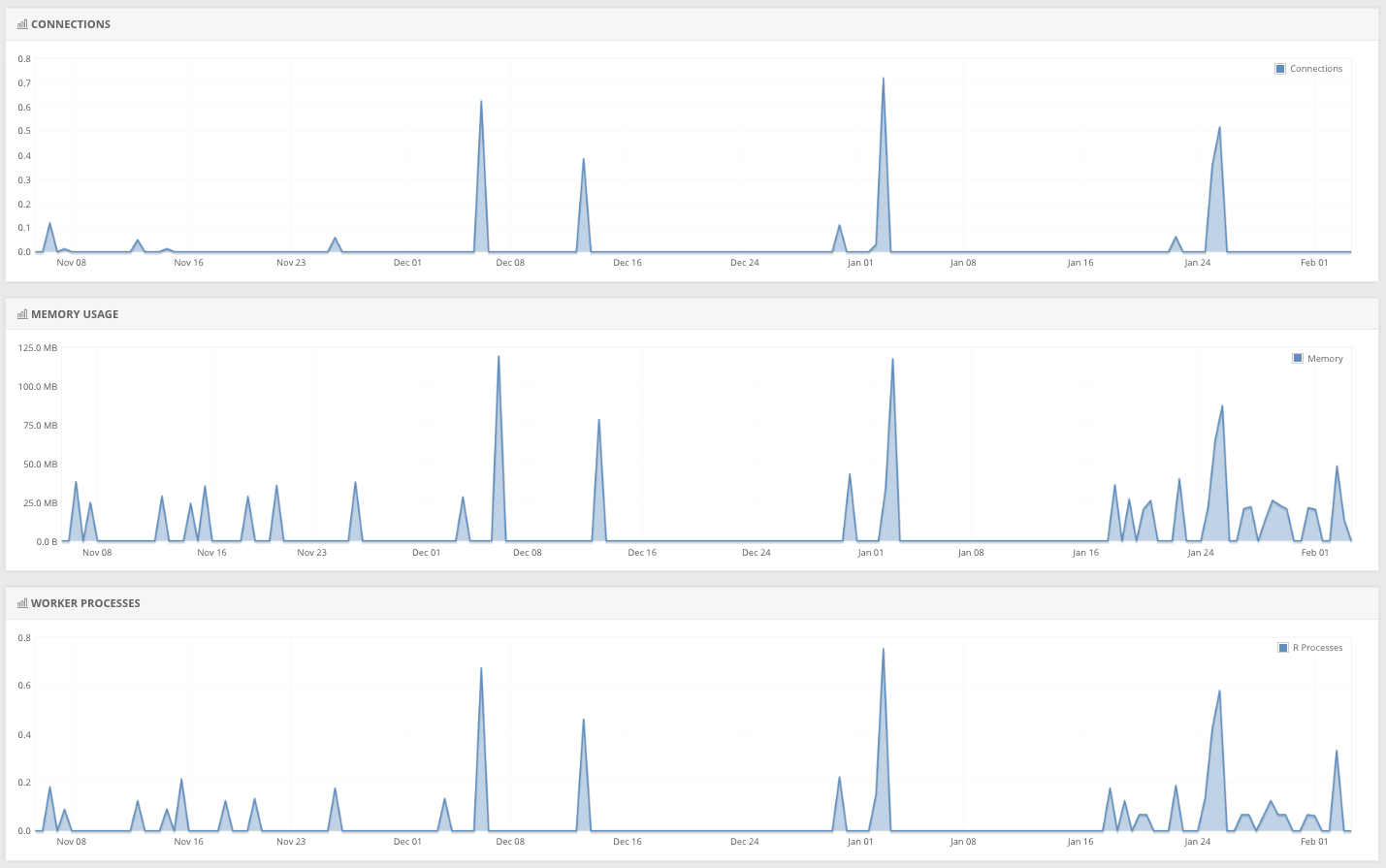This screenshot has width=1386, height=868.
Task: Click the Dec 16 label on Connections axis
Action: [628, 263]
